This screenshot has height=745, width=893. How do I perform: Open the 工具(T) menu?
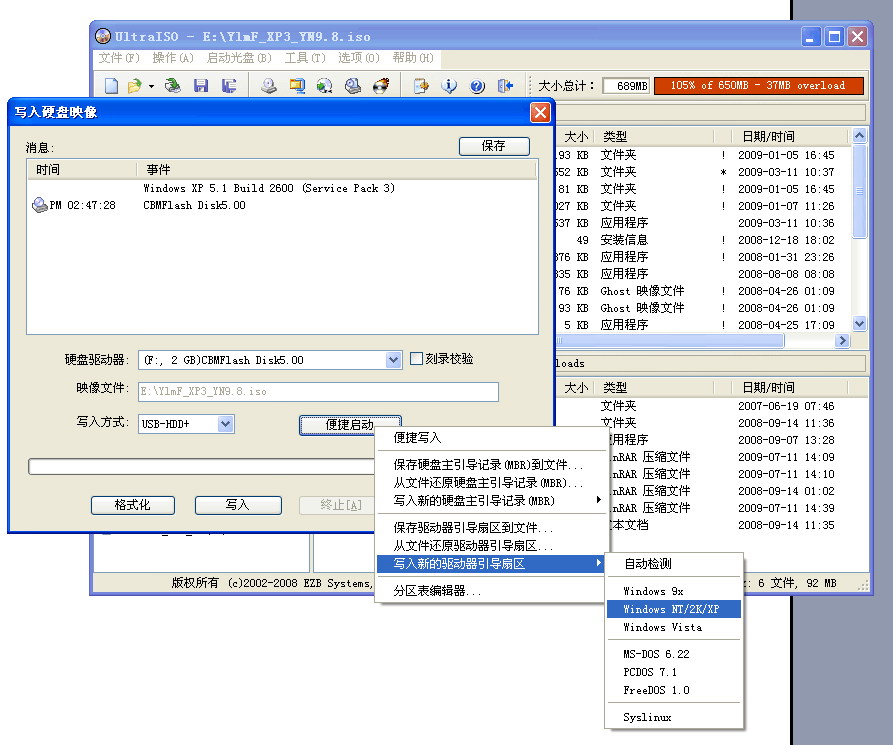pos(305,58)
